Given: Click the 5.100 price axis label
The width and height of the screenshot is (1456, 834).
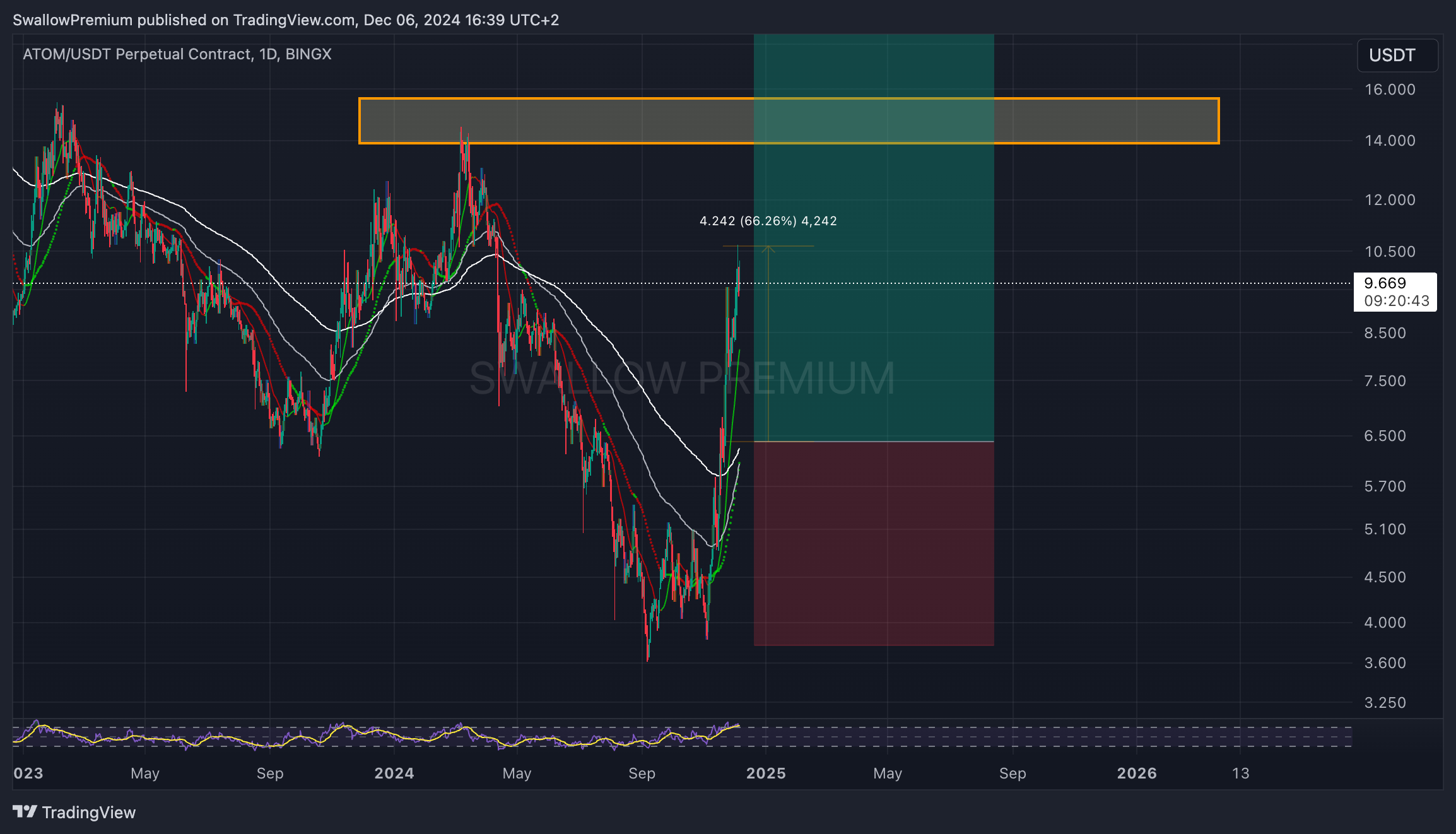Looking at the screenshot, I should tap(1385, 529).
